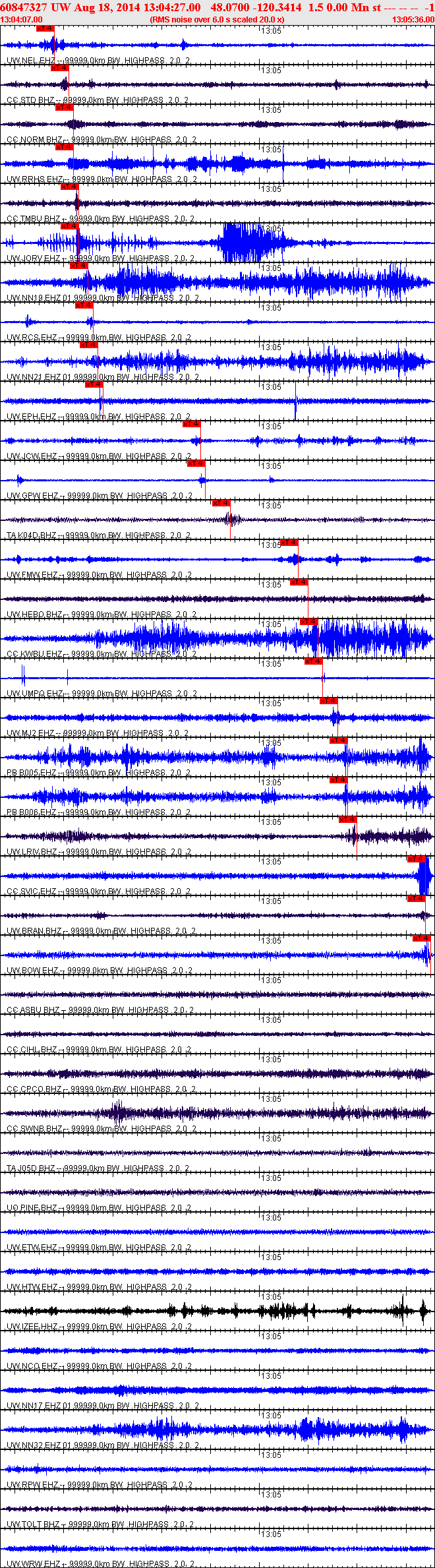The height and width of the screenshot is (1568, 435).
Task: Select pick marker on CC.STD.BHZ trace
Action: pyautogui.click(x=59, y=68)
